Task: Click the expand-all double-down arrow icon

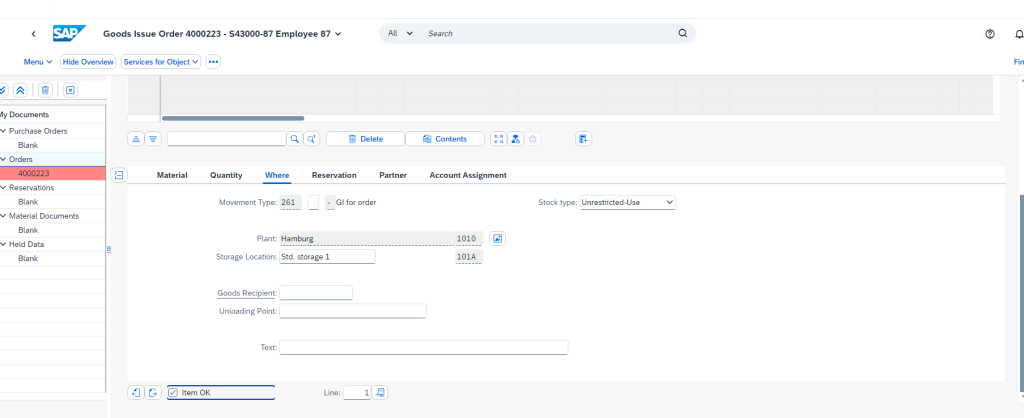Action: [3, 90]
